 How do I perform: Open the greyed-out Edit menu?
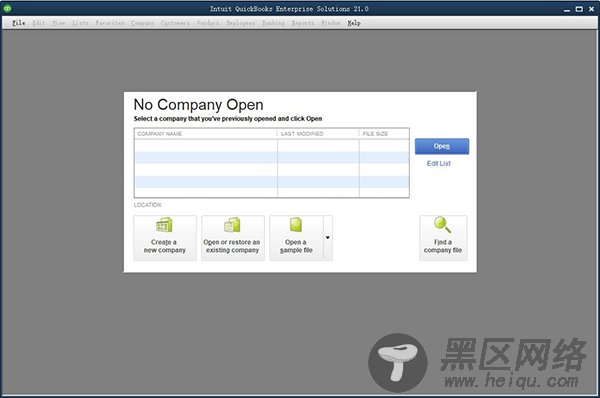(39, 23)
